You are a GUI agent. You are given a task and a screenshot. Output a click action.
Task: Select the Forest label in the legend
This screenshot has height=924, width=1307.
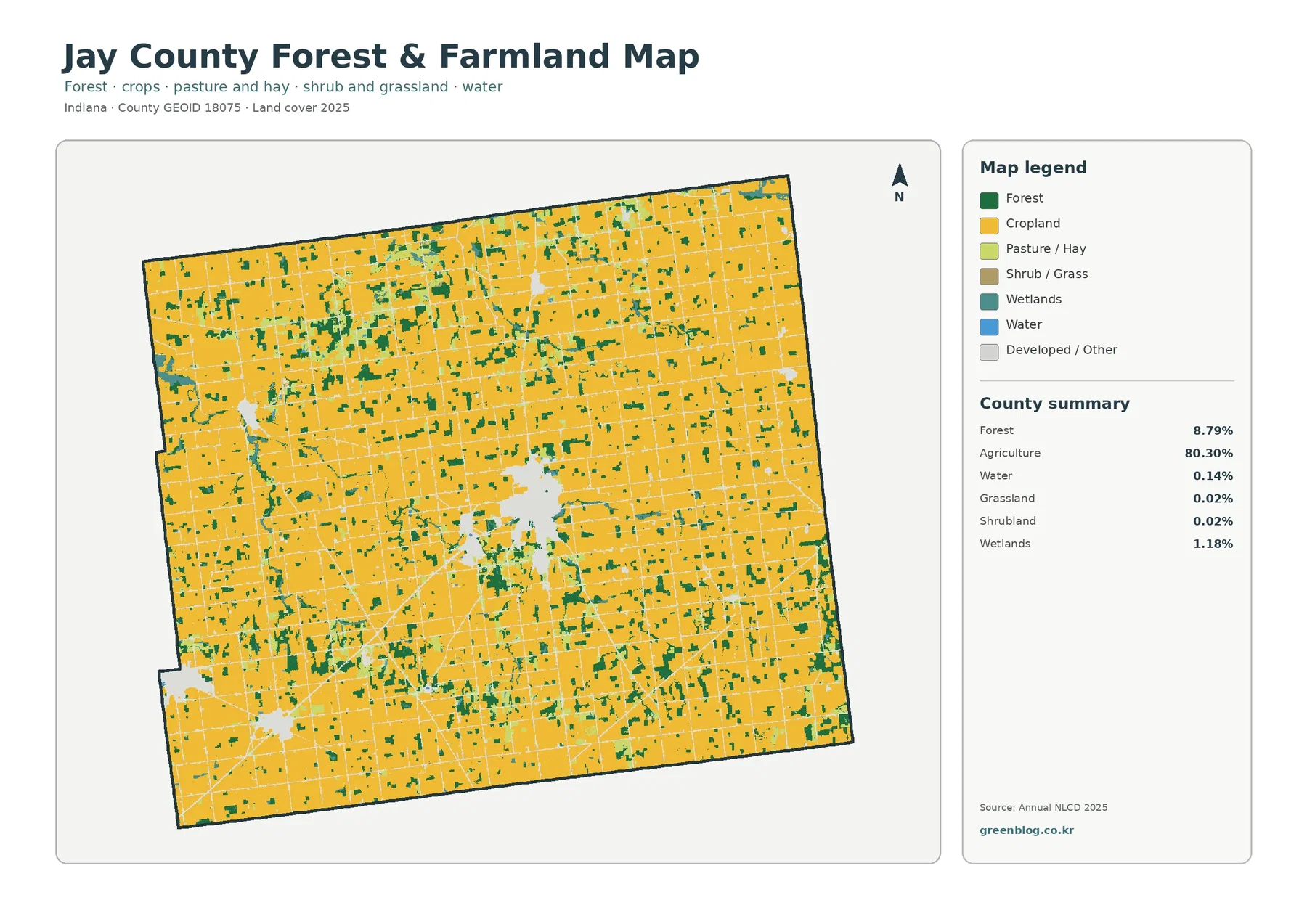tap(1024, 198)
